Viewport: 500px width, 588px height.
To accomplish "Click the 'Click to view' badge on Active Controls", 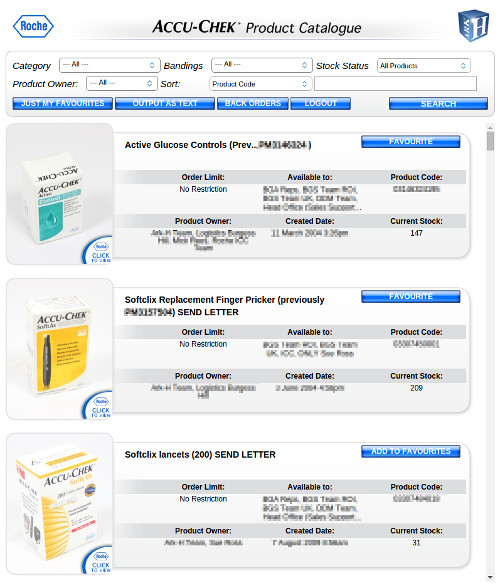I will [98, 251].
